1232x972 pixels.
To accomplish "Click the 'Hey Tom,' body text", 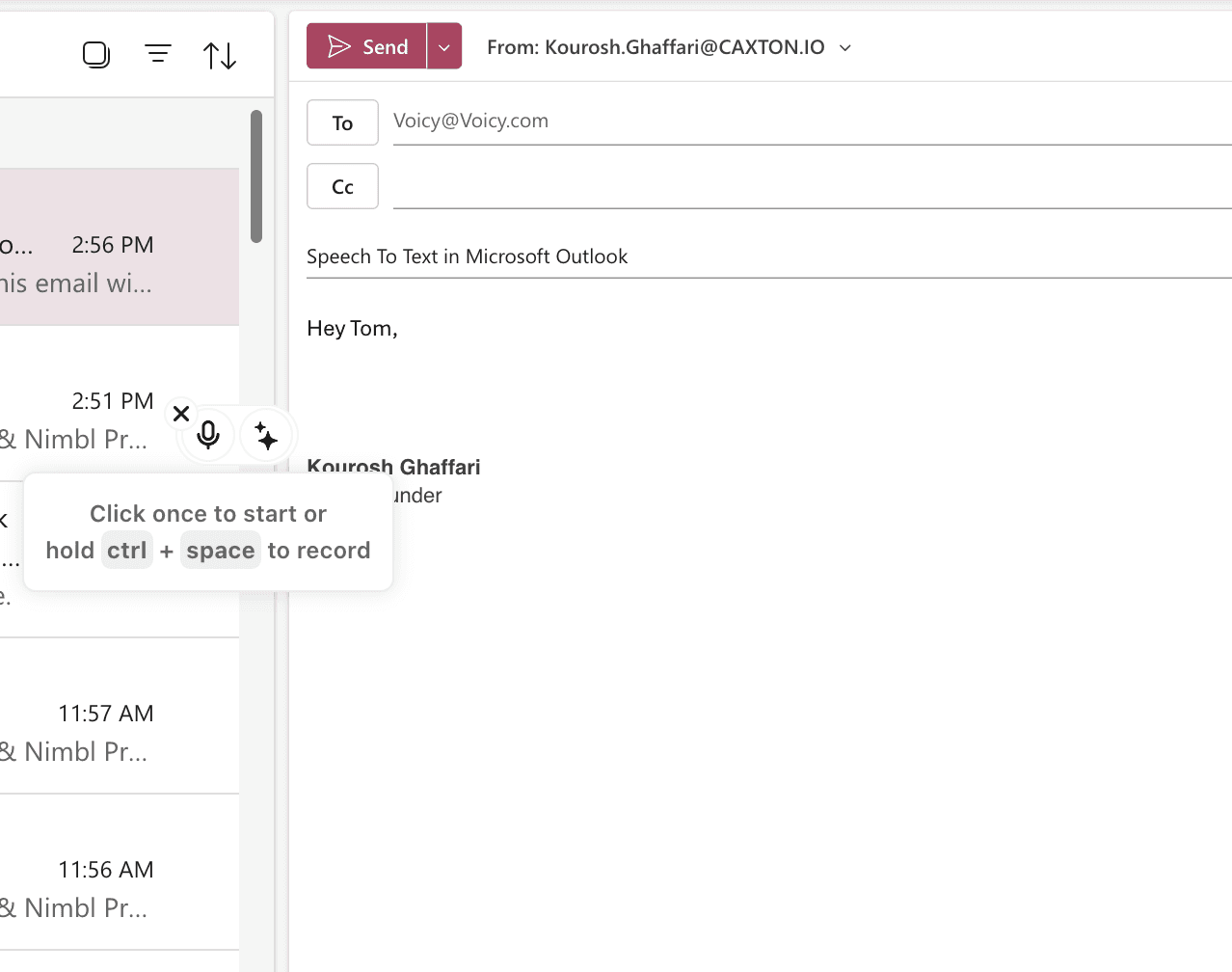I will point(352,328).
